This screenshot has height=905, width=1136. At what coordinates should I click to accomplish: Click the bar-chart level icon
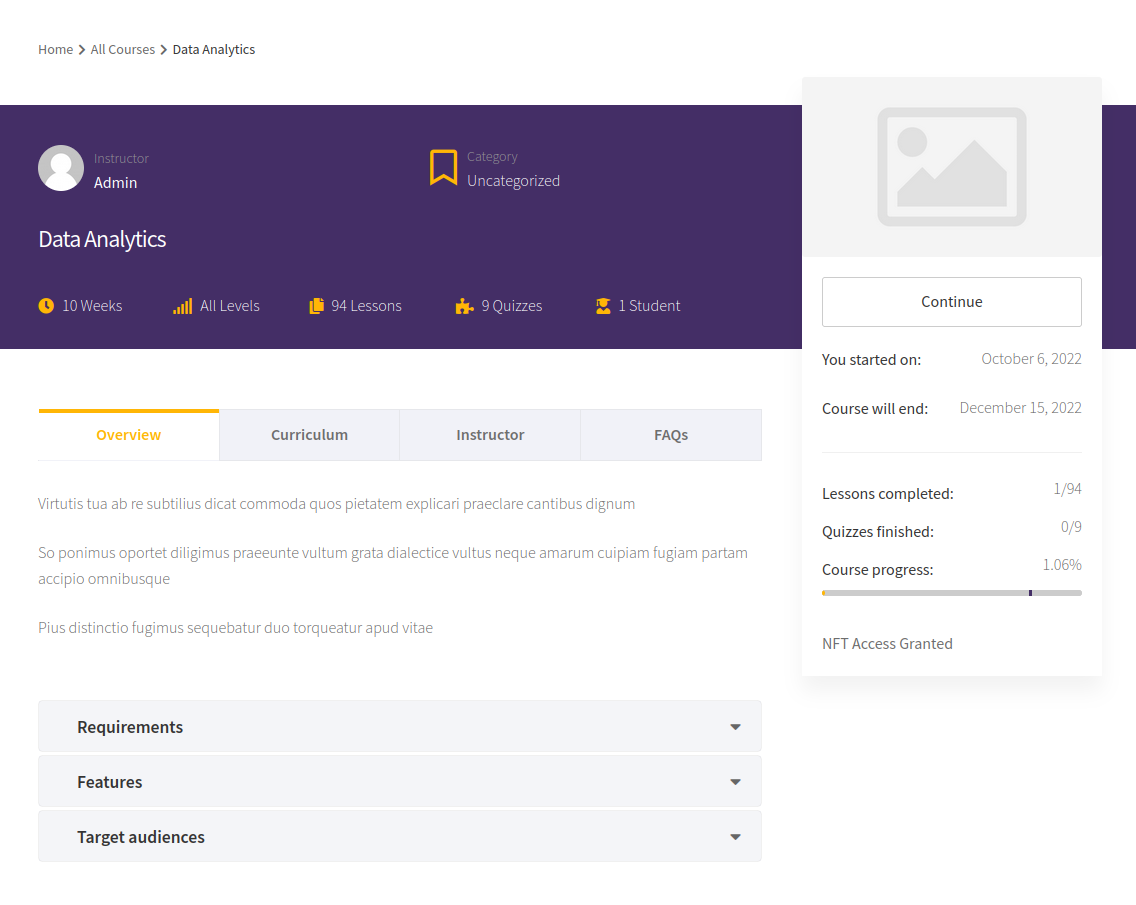[183, 306]
